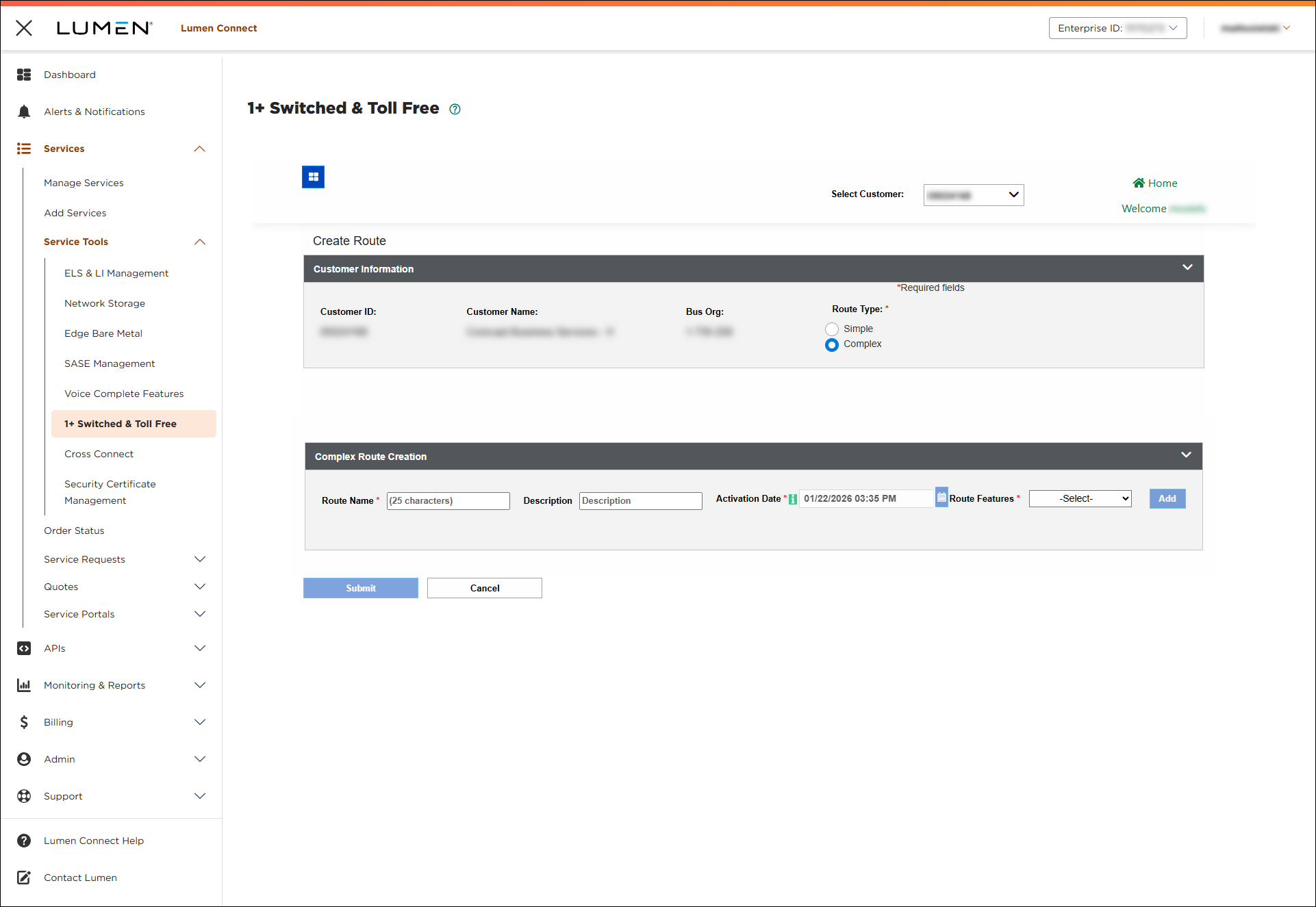This screenshot has height=907, width=1316.
Task: Click the Add route feature button
Action: tap(1167, 499)
